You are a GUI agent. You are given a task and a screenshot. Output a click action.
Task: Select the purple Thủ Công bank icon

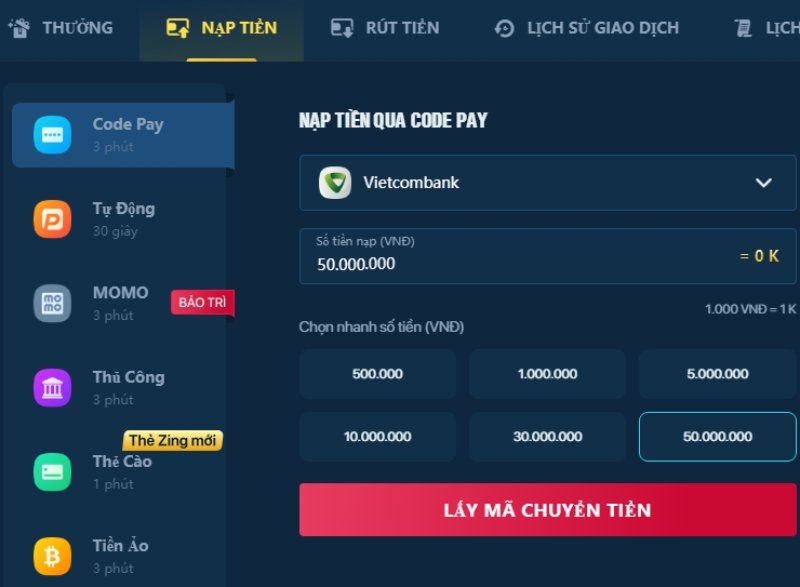point(52,388)
